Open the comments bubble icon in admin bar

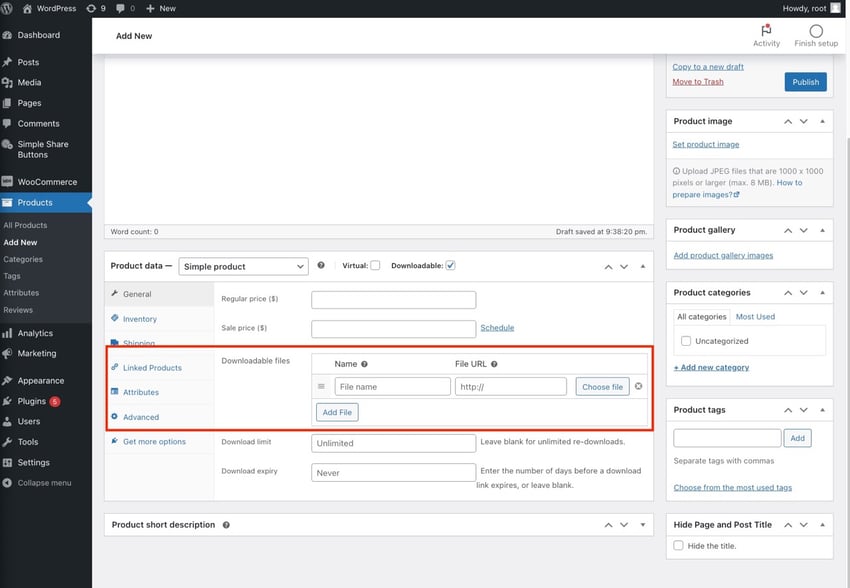click(x=120, y=9)
